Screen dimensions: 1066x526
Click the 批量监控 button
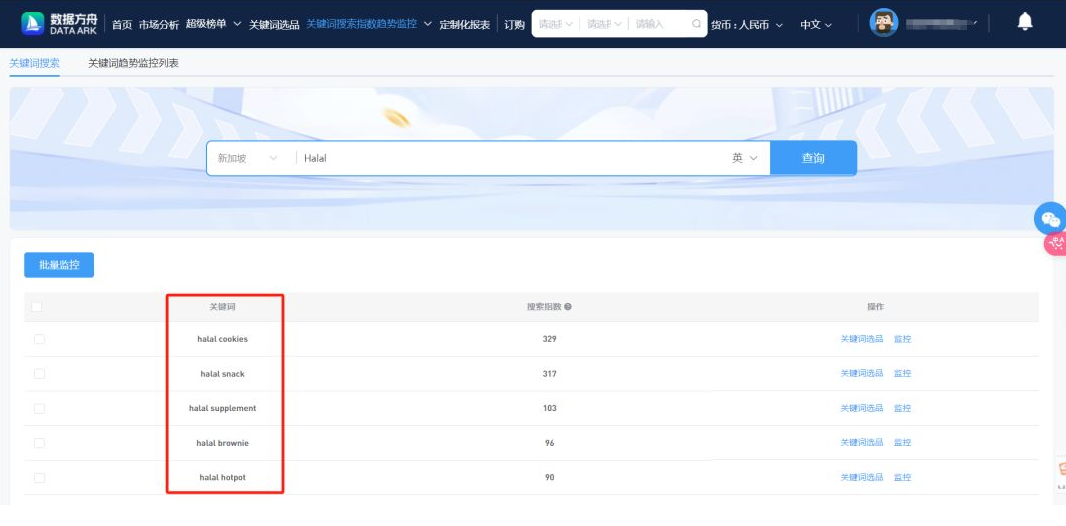pyautogui.click(x=59, y=265)
